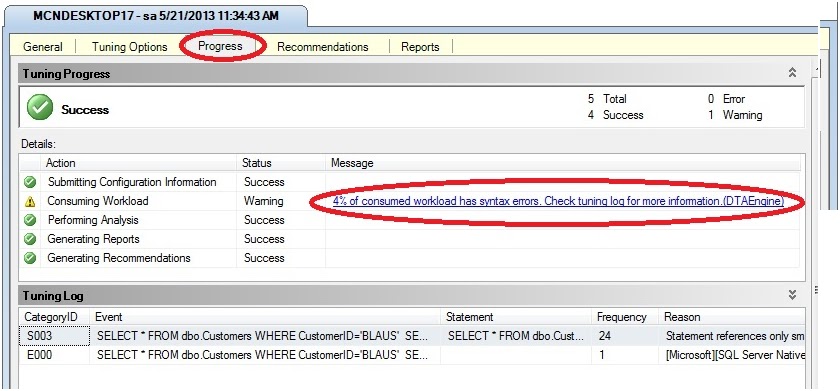The image size is (840, 391).
Task: Select the Progress tab
Action: pos(220,46)
